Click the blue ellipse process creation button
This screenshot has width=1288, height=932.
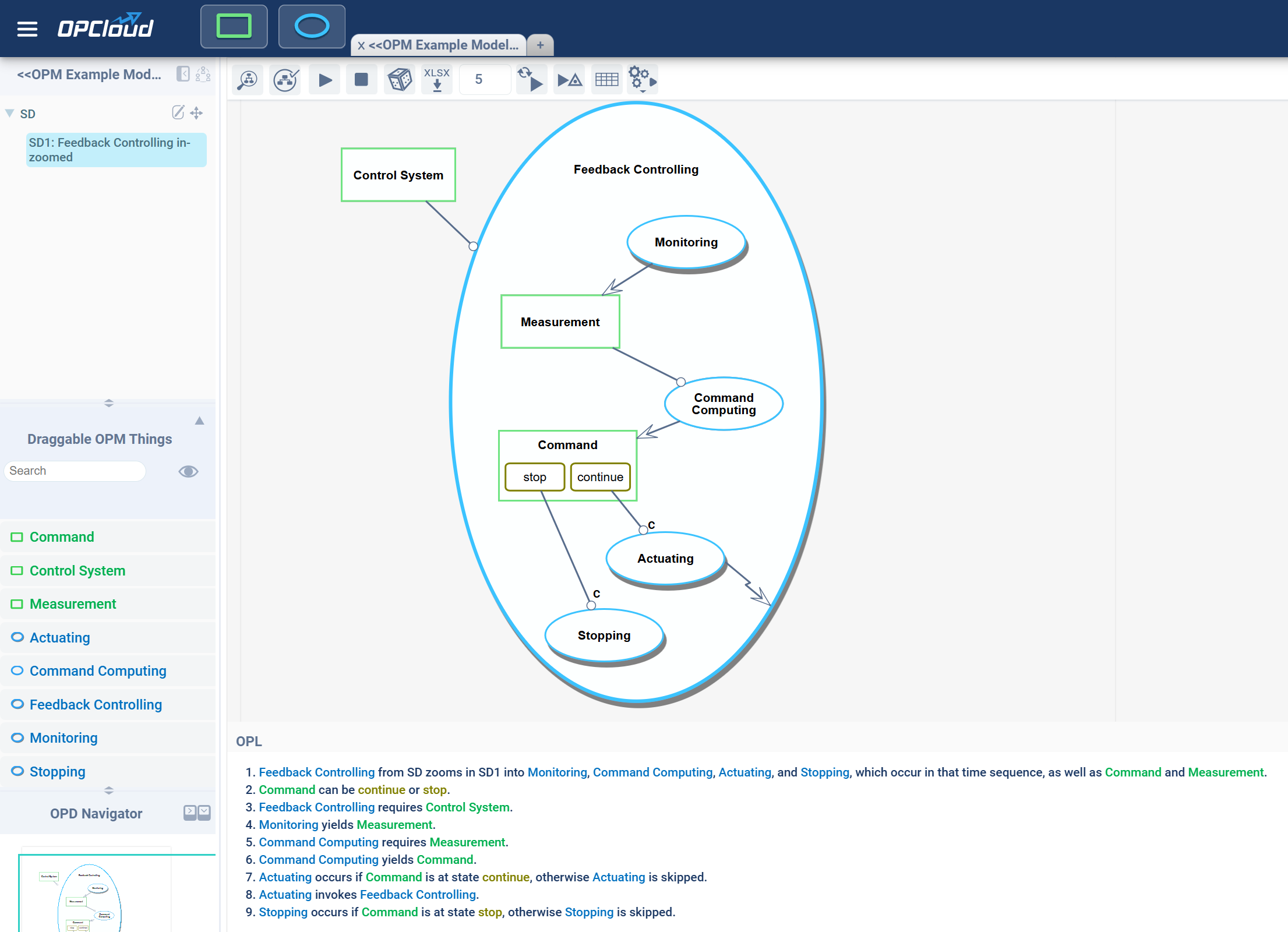click(312, 27)
